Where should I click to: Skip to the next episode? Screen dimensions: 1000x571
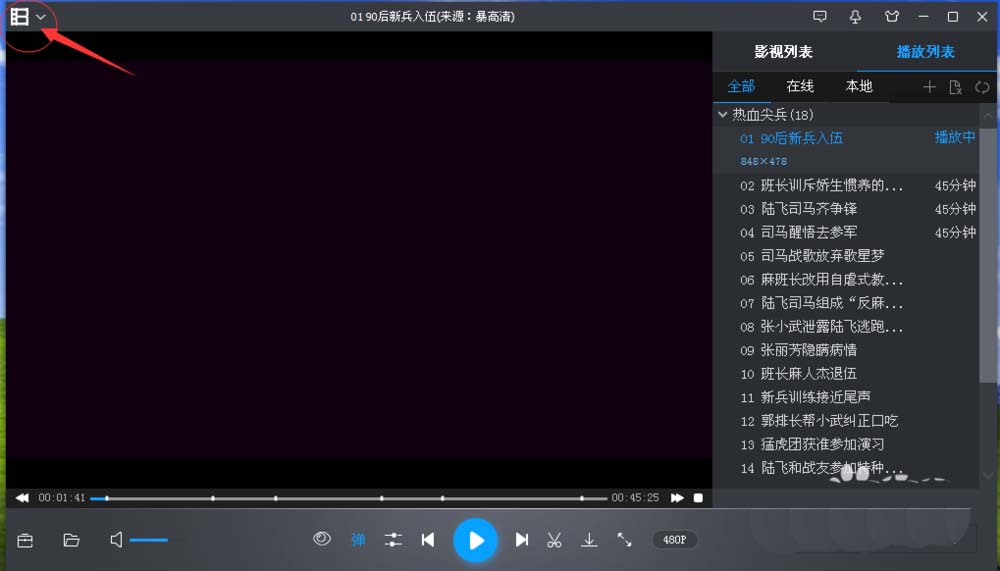(522, 540)
